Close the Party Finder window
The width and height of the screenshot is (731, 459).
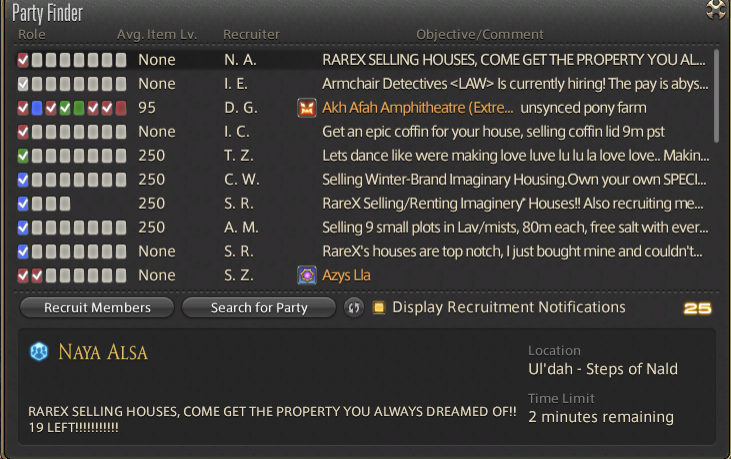(x=714, y=11)
